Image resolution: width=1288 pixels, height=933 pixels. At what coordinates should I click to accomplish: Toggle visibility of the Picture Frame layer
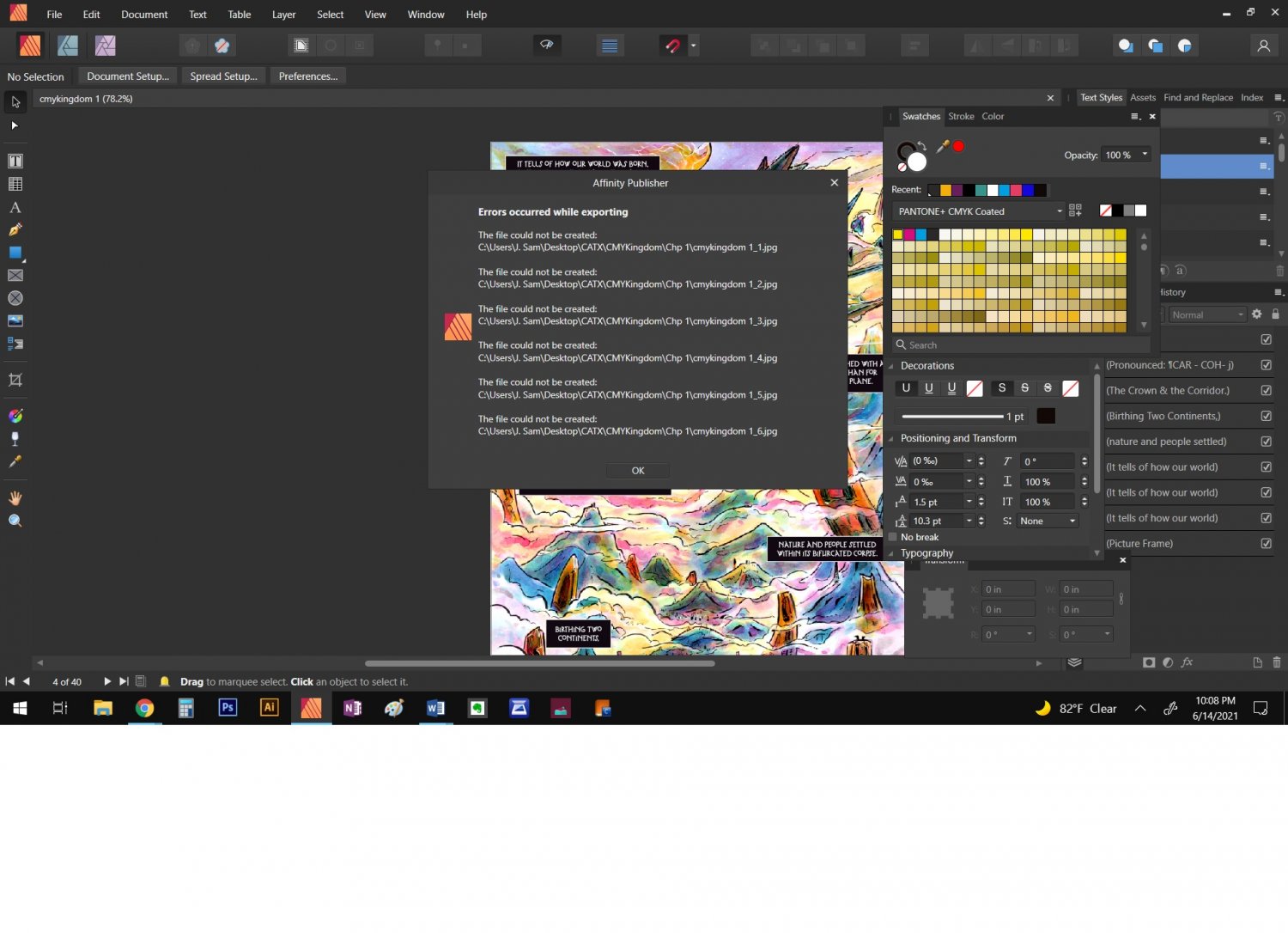pos(1266,544)
